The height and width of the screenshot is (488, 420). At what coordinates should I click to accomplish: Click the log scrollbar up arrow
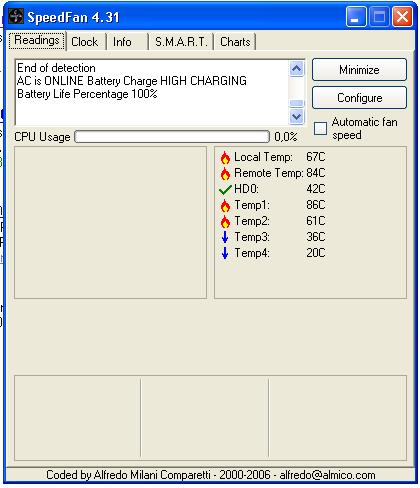coord(297,69)
